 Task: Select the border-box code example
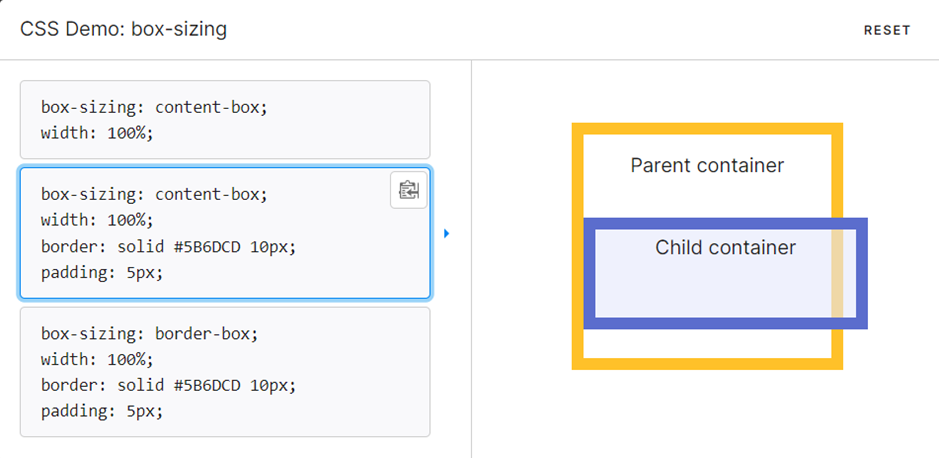(x=225, y=372)
